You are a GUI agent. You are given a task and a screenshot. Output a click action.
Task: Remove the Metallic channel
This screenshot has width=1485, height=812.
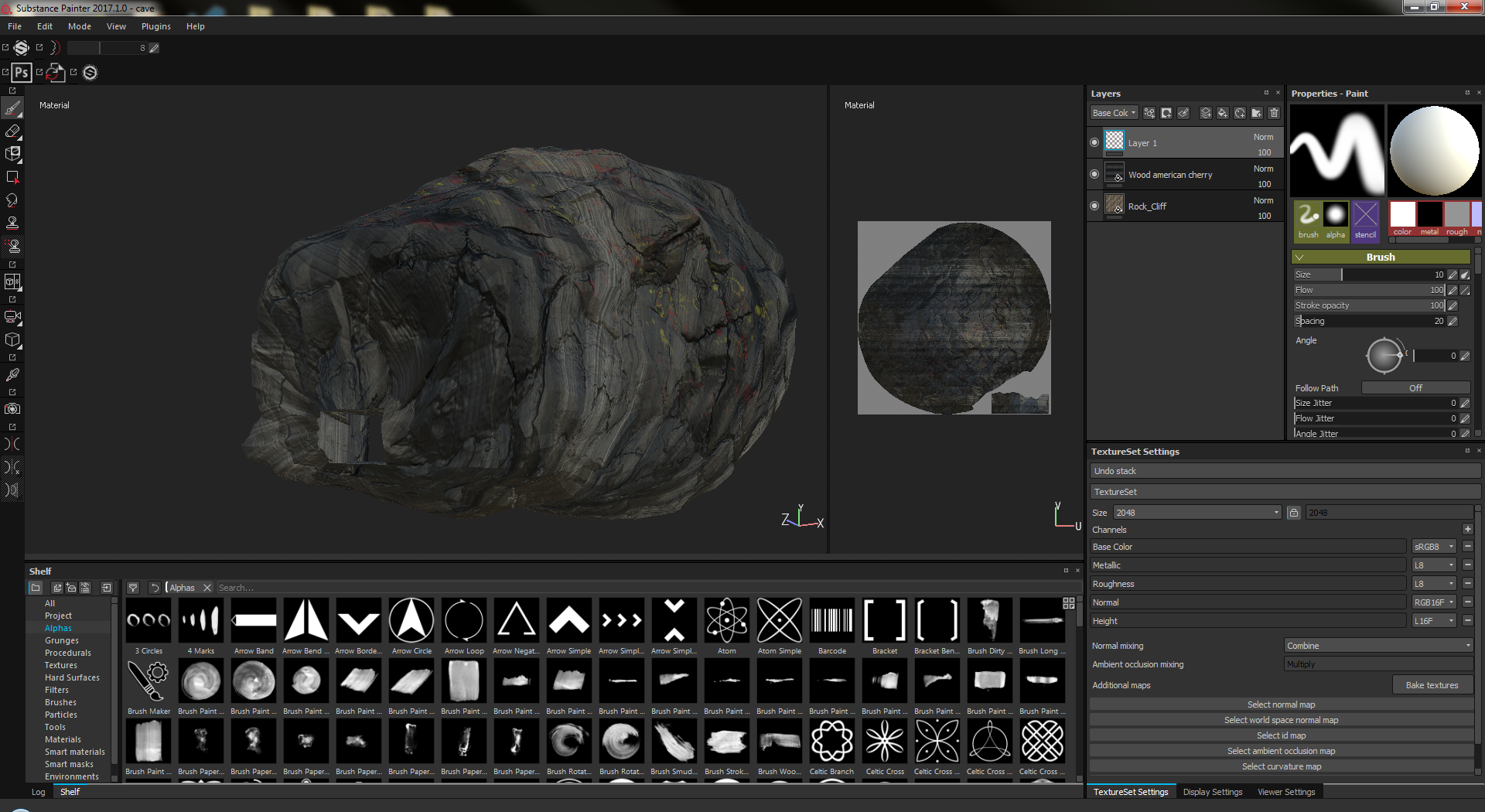click(1467, 565)
